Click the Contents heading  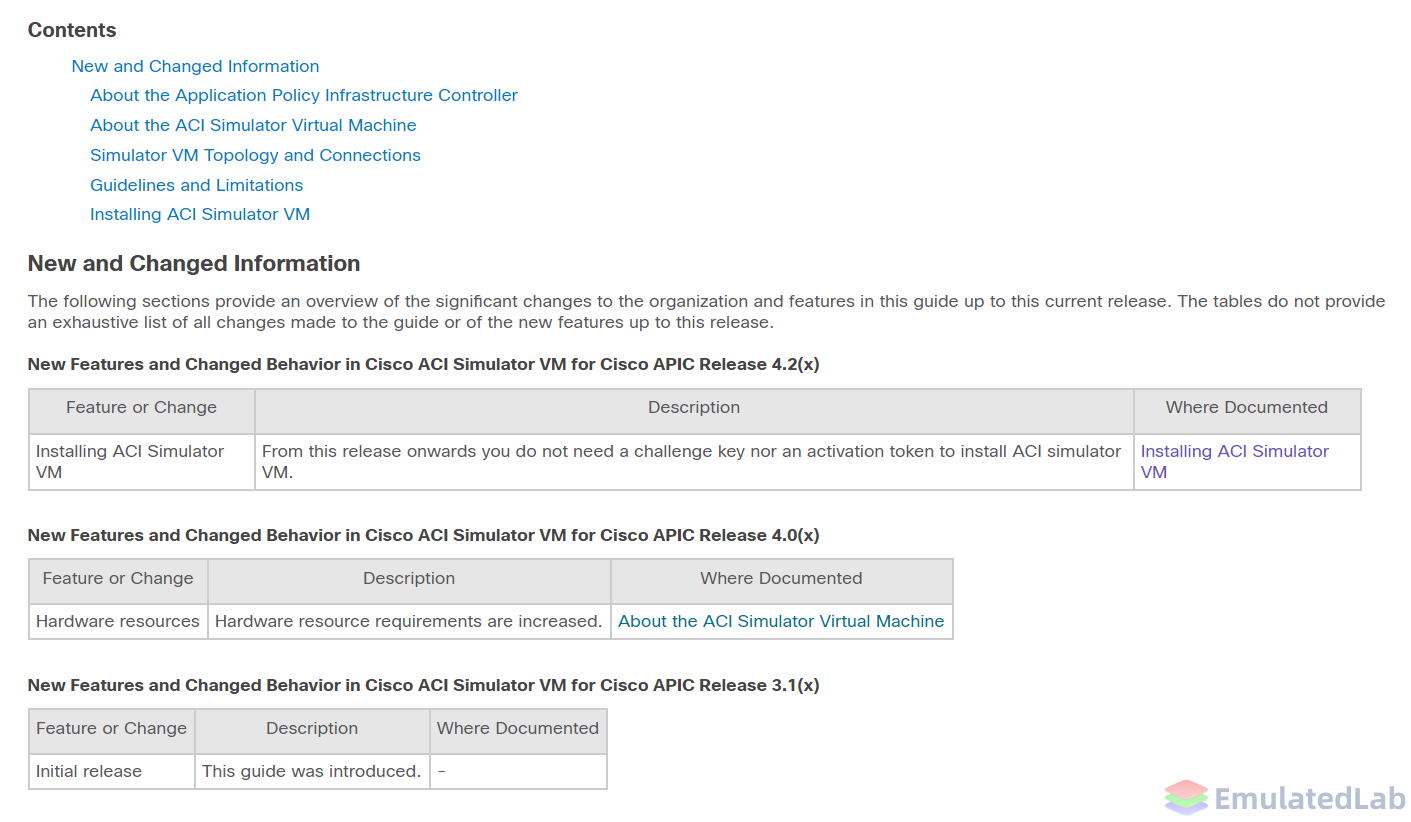pos(72,30)
